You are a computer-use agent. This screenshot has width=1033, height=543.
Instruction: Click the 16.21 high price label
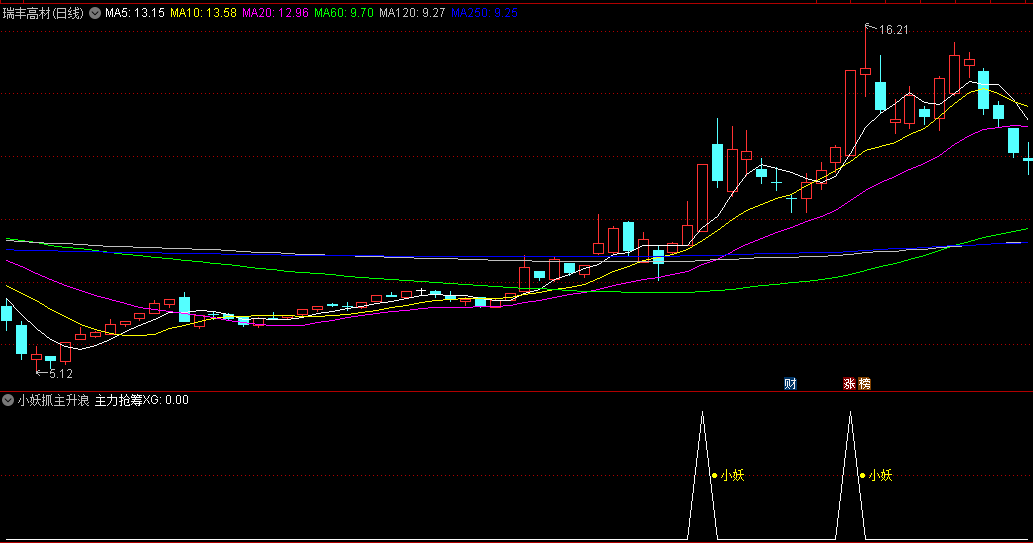point(893,30)
